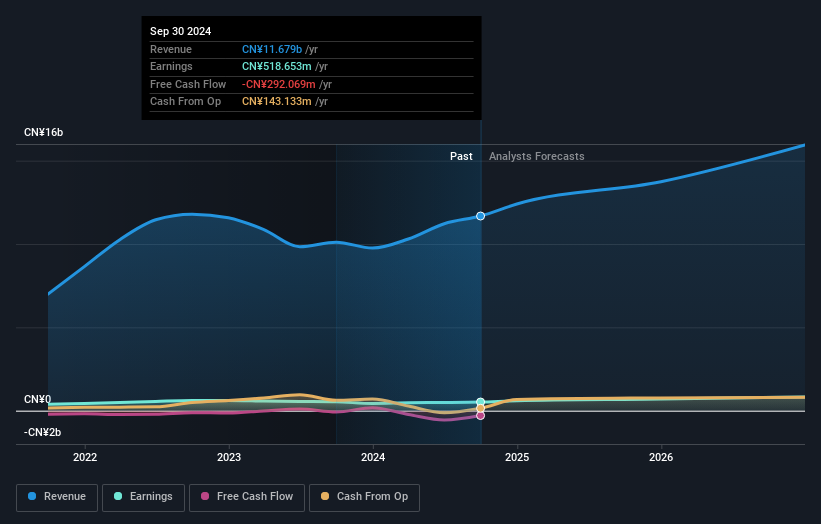Screen dimensions: 821x524
Task: Click the Analysts Forecasts label
Action: point(537,157)
